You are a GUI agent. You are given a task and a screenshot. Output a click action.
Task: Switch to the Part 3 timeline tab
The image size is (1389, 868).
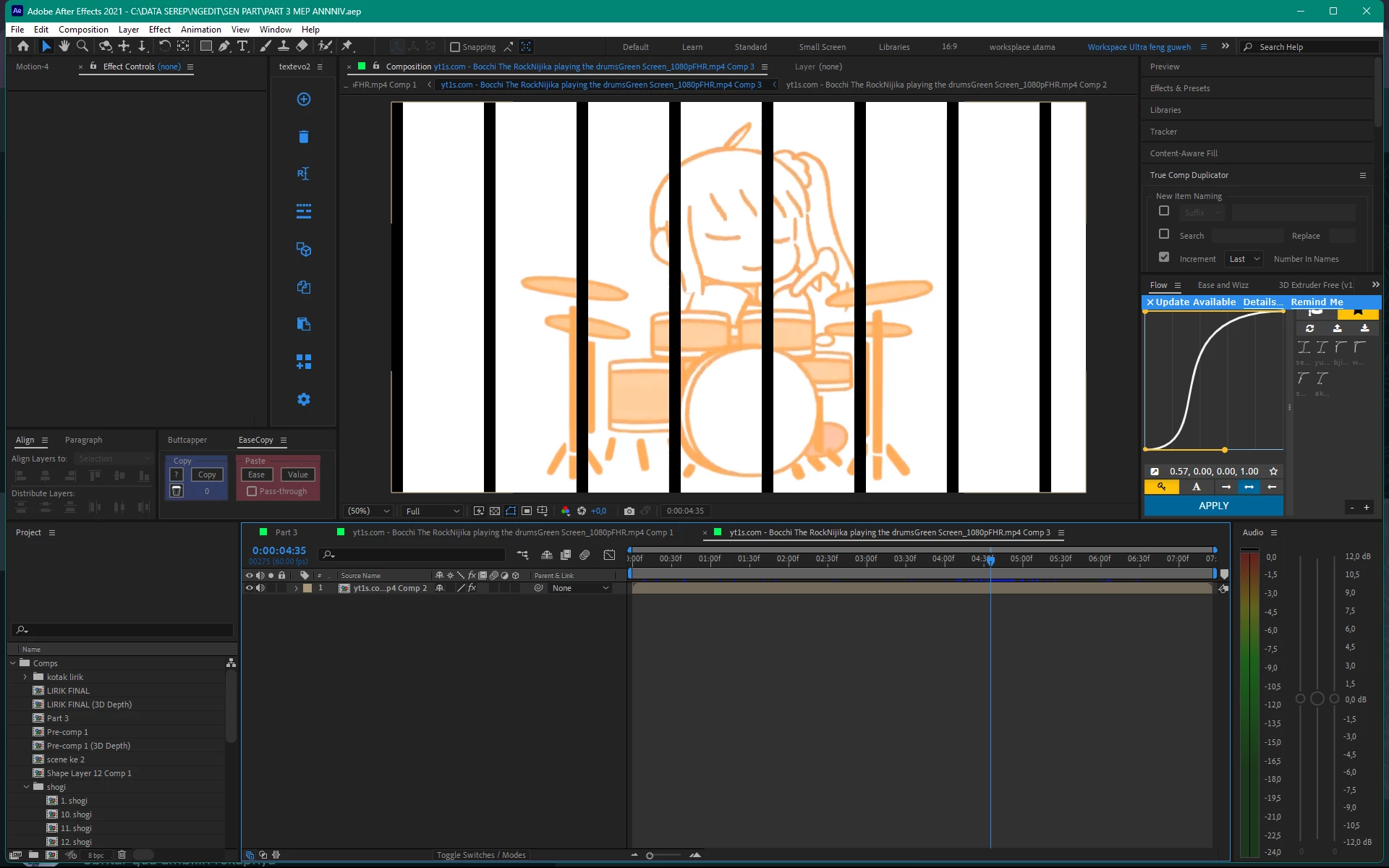tap(286, 532)
